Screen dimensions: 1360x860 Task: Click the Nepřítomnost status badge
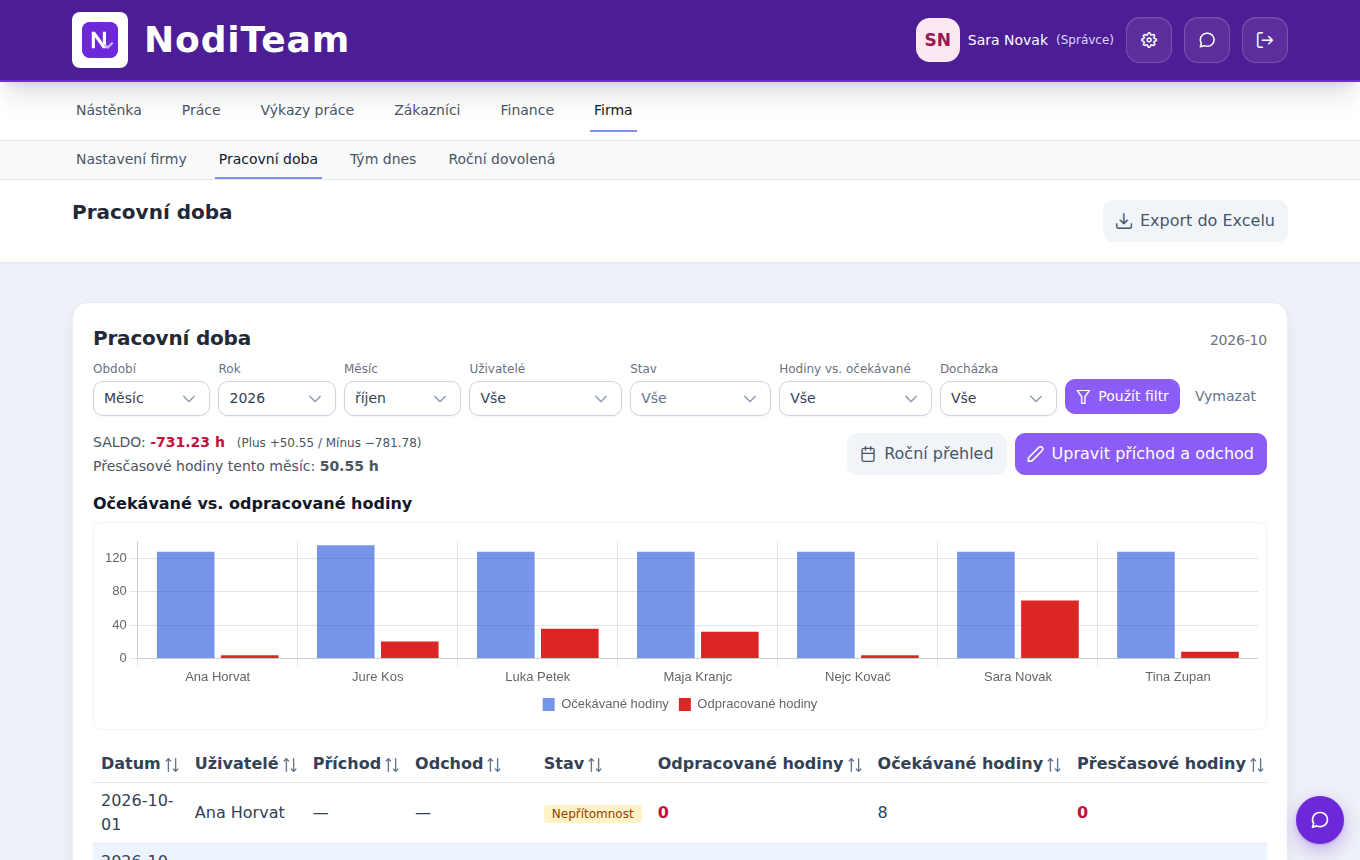coord(593,814)
